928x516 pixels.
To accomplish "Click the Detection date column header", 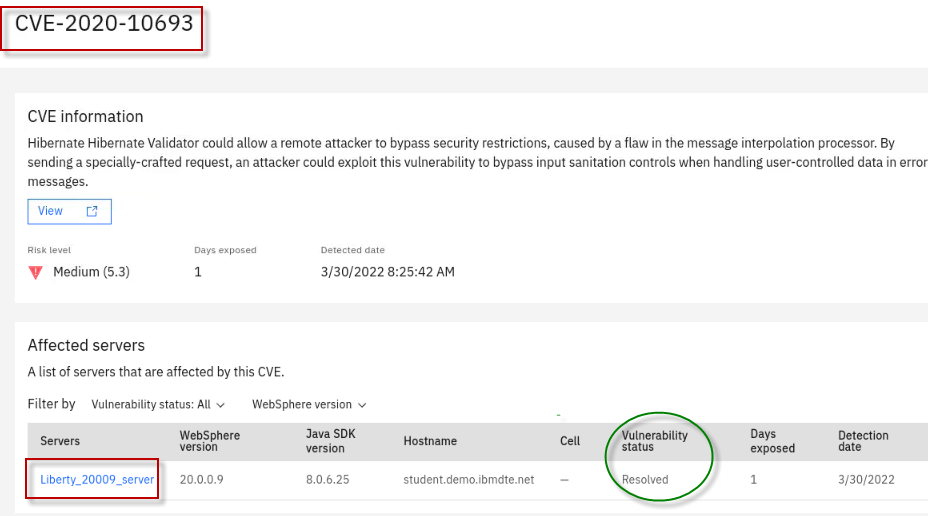I will tap(863, 441).
